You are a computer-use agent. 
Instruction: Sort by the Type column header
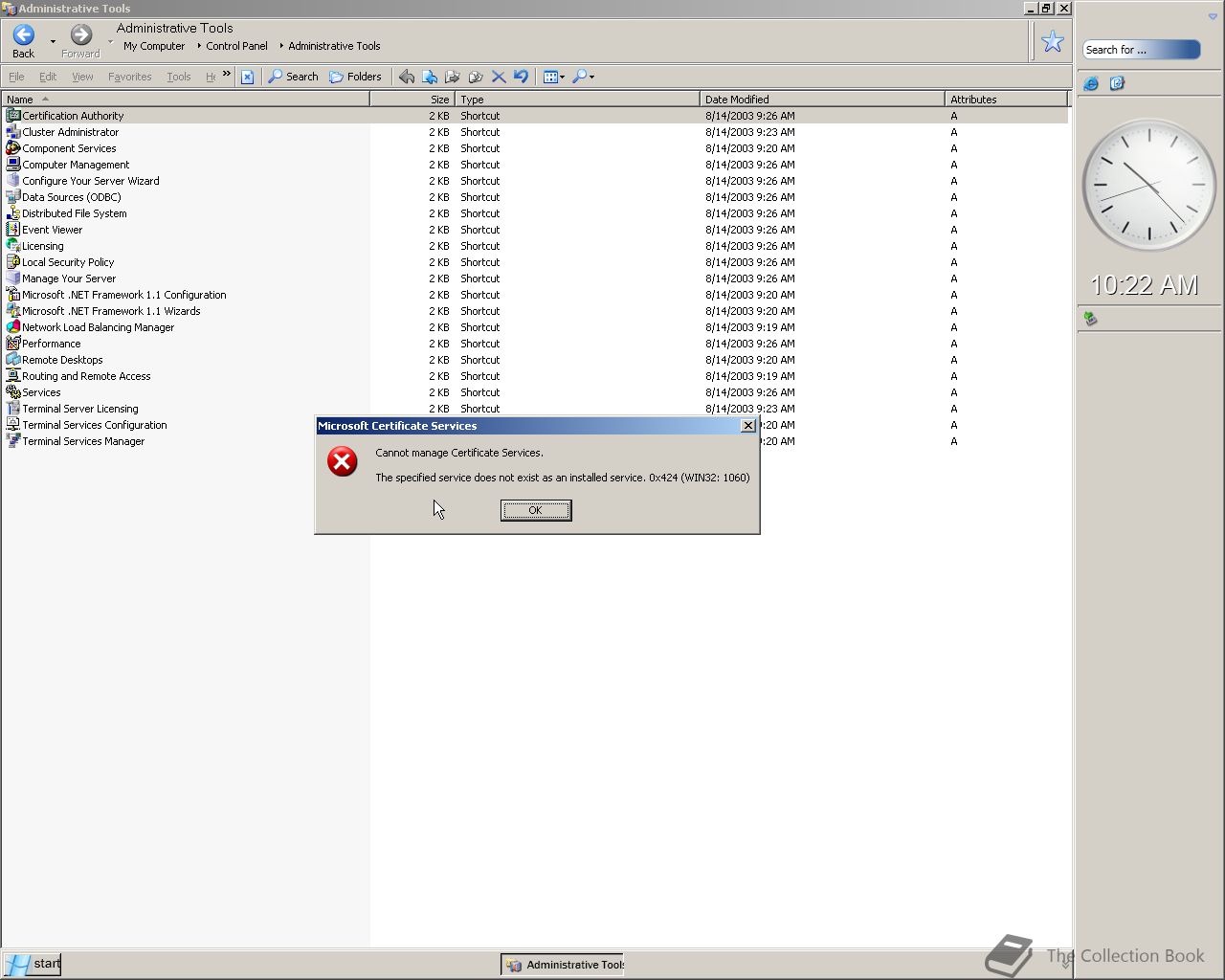[x=577, y=99]
